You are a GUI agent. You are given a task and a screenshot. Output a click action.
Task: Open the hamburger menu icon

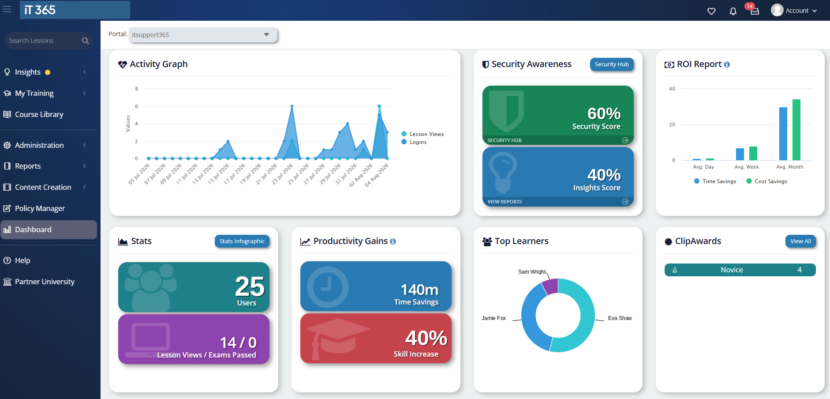pyautogui.click(x=7, y=10)
